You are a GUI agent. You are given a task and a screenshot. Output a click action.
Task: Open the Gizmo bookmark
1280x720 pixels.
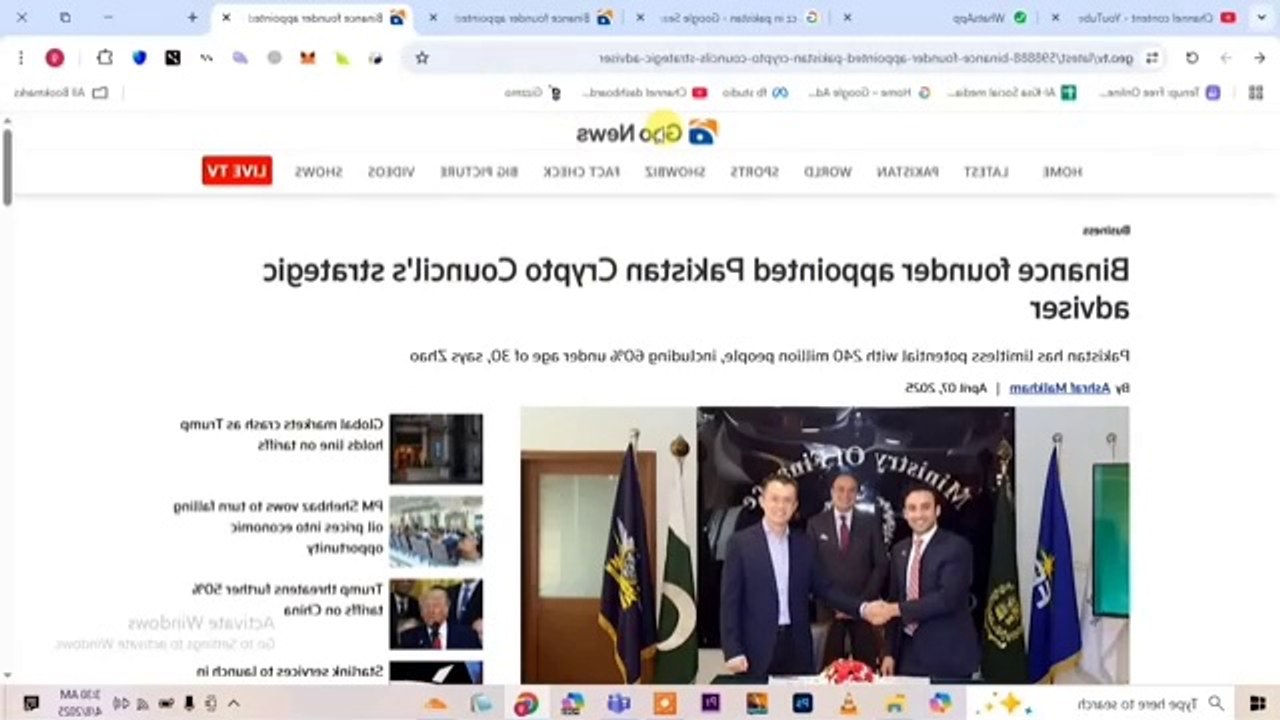click(x=532, y=92)
